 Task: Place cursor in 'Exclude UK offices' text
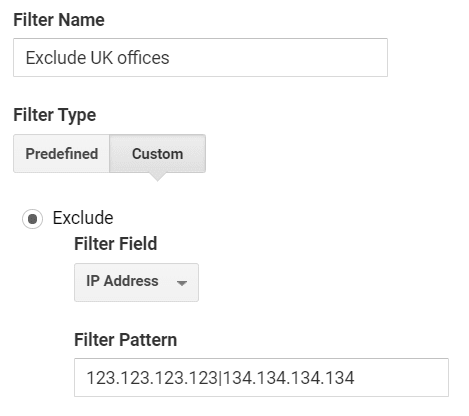tap(97, 58)
